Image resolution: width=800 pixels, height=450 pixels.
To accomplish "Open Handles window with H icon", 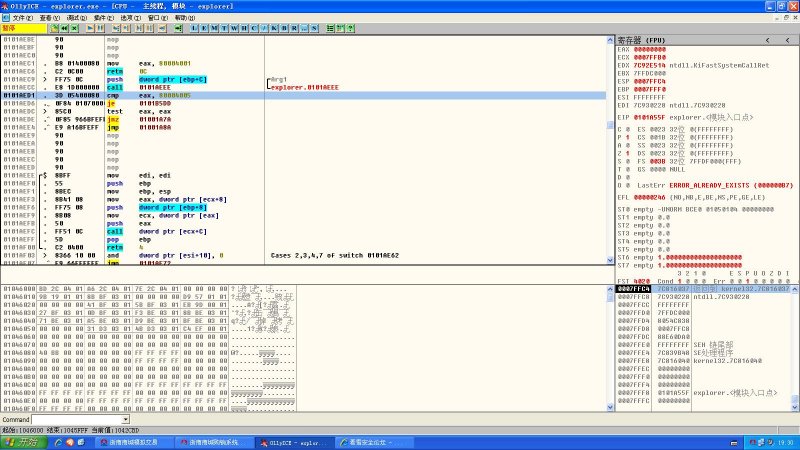I will 244,28.
